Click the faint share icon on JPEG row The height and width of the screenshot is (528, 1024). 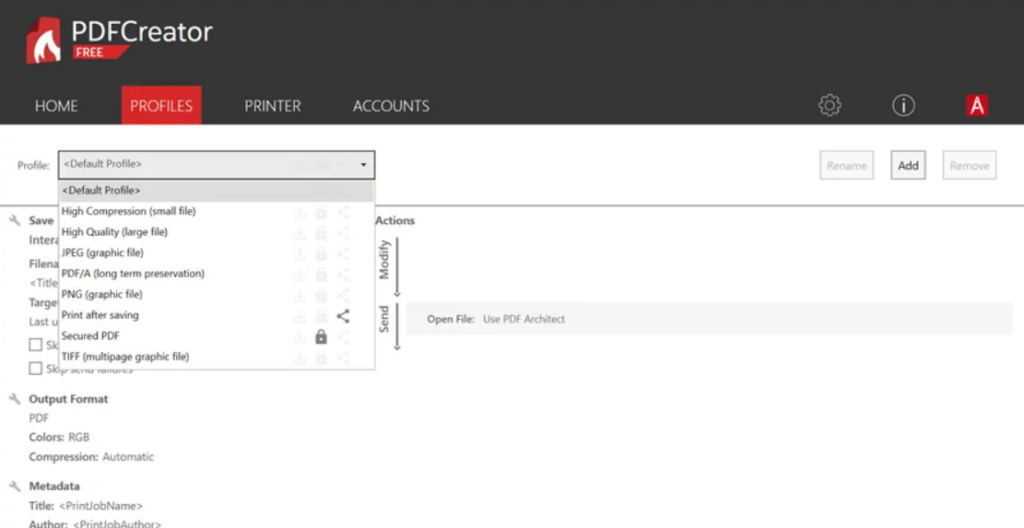tap(343, 254)
